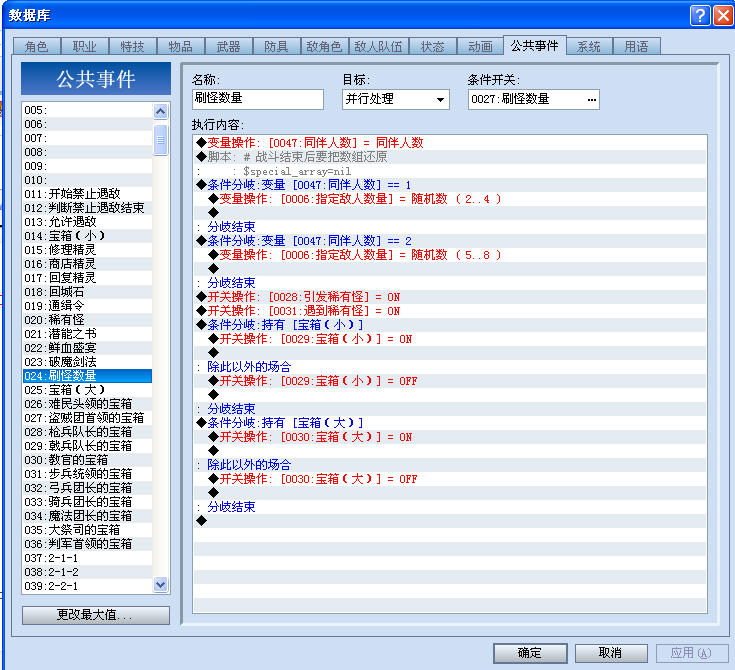
Task: Select the 条件分歧 [0047:同伴人数] == 2 line
Action: [x=450, y=241]
